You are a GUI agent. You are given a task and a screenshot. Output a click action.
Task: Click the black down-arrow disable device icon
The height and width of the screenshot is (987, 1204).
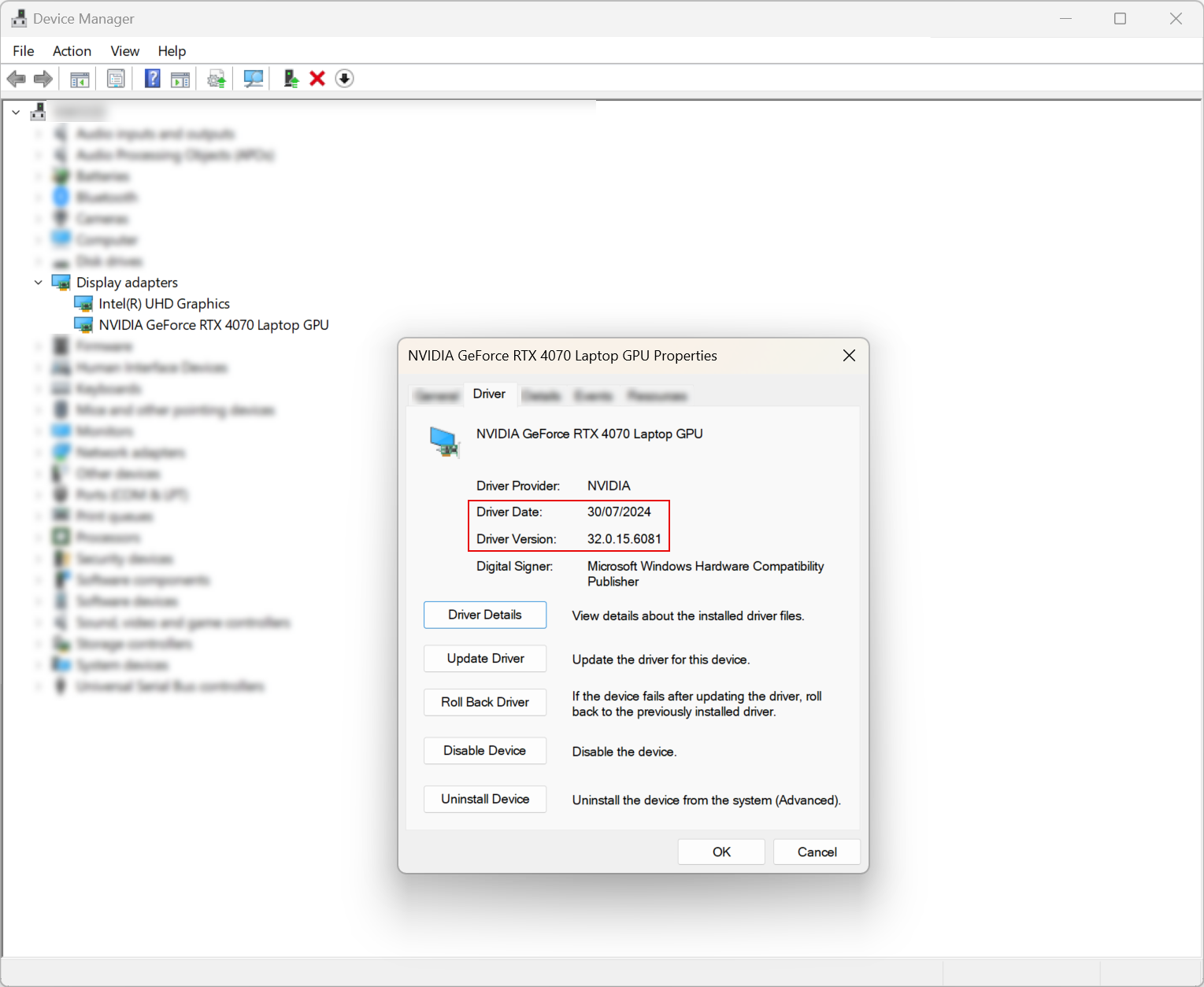coord(344,79)
